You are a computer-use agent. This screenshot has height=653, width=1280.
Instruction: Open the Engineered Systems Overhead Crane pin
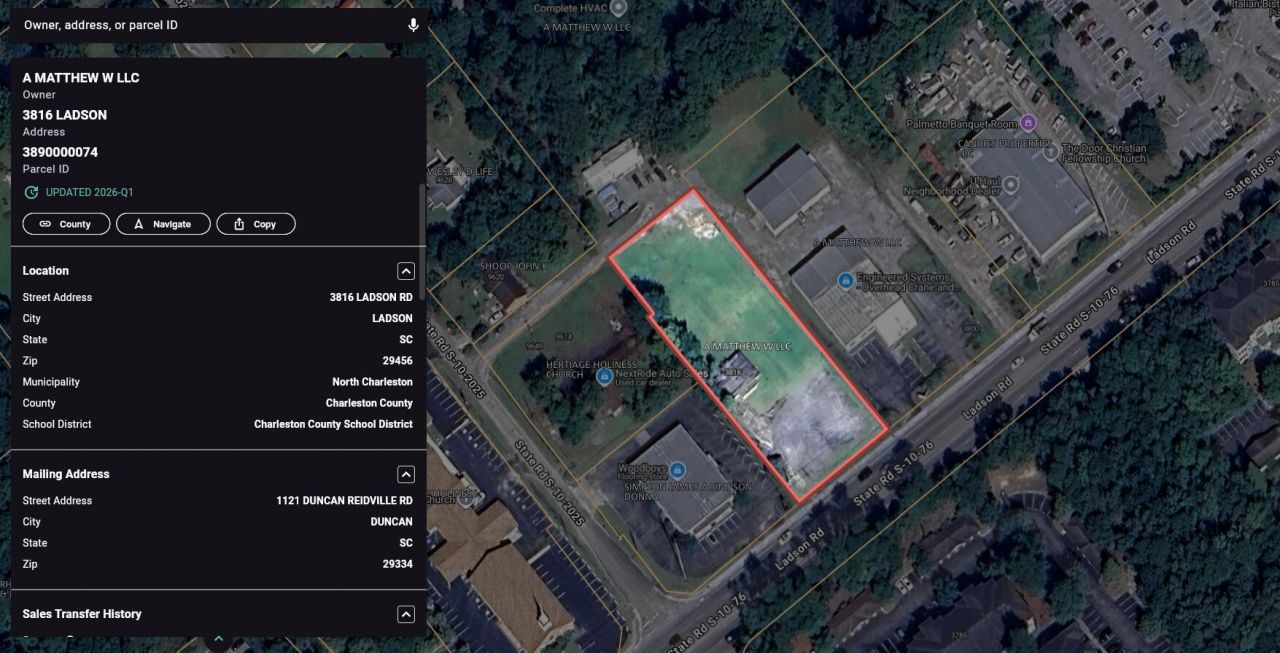pyautogui.click(x=845, y=282)
